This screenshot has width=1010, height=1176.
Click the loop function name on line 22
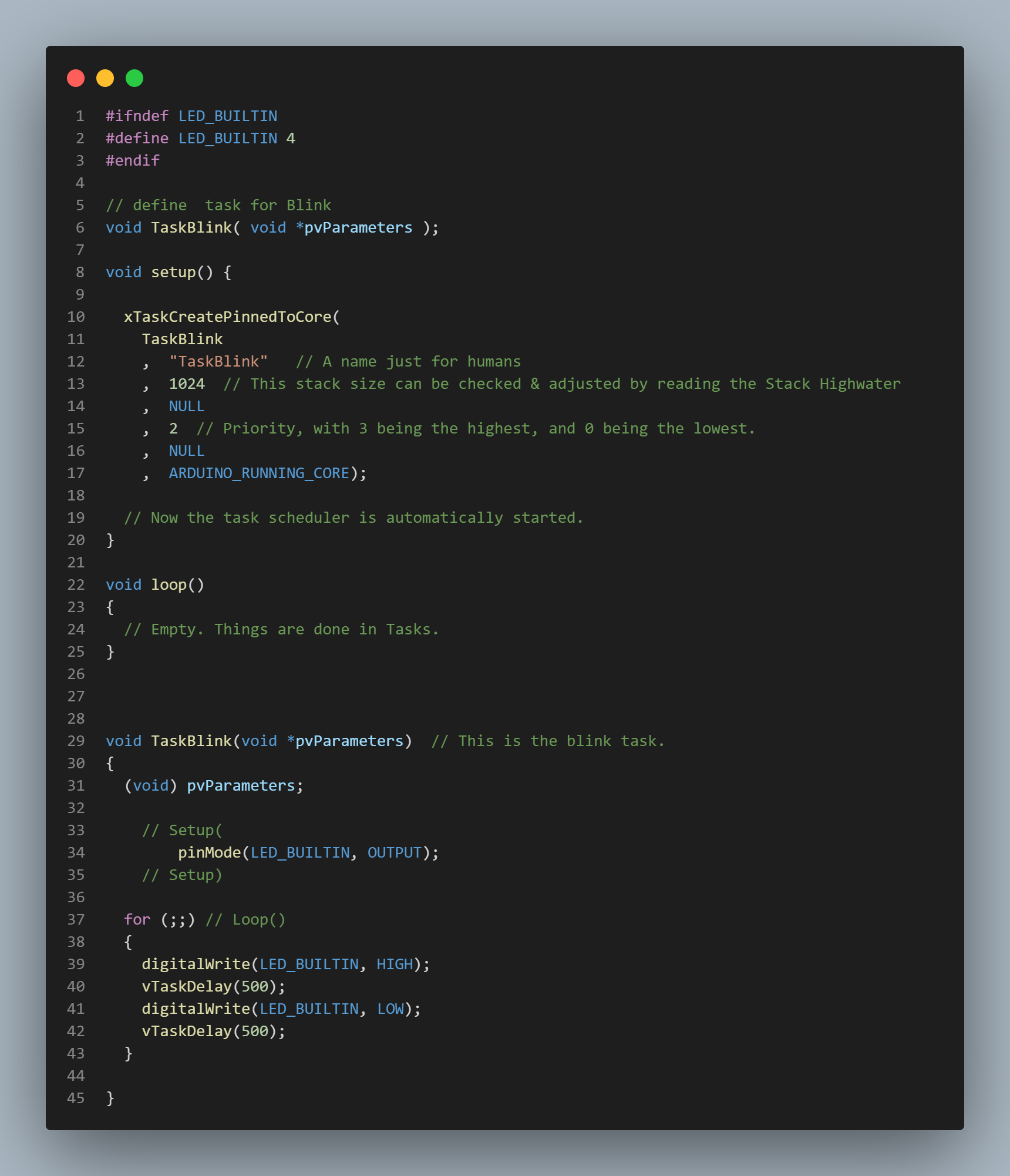tap(169, 585)
